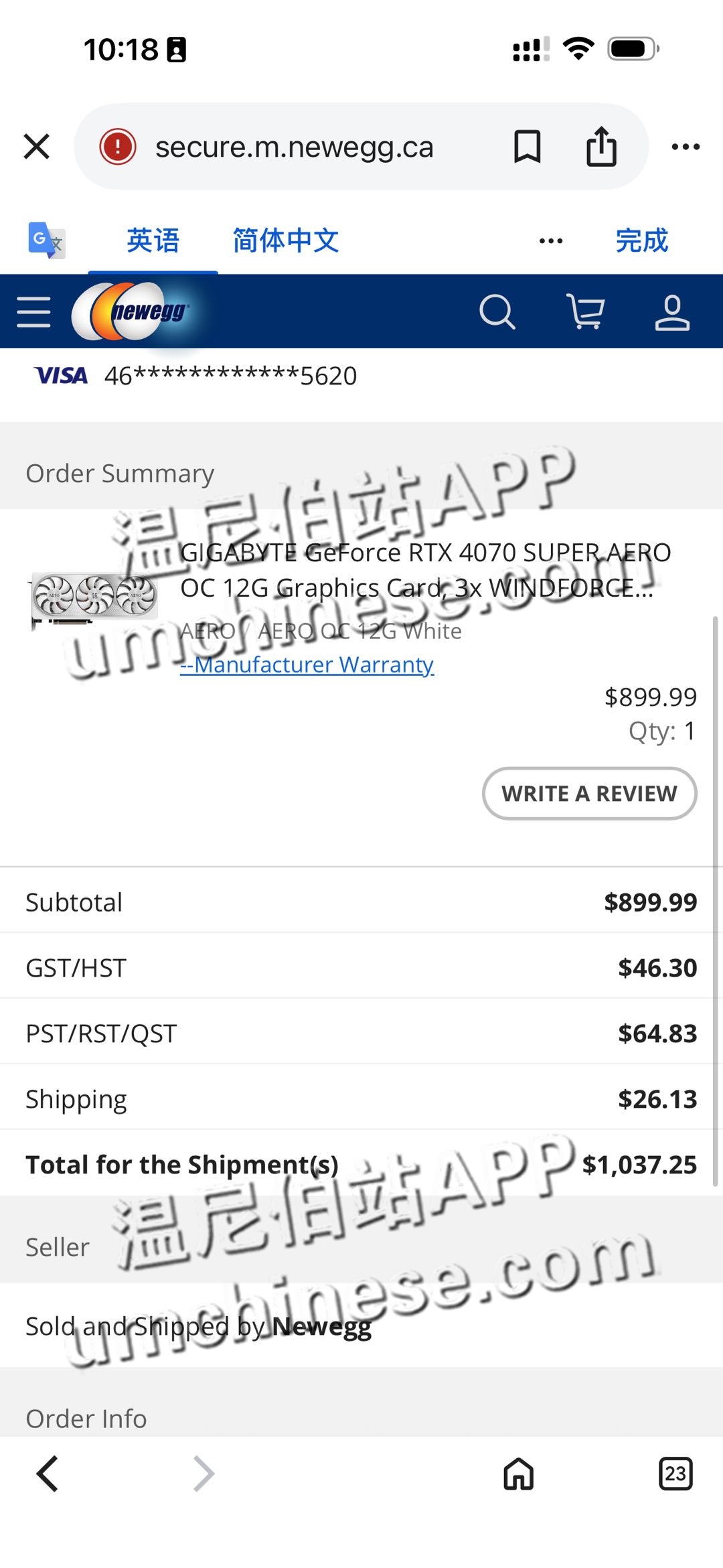Viewport: 723px width, 1568px height.
Task: Tap 完成 to dismiss translation bar
Action: click(642, 240)
